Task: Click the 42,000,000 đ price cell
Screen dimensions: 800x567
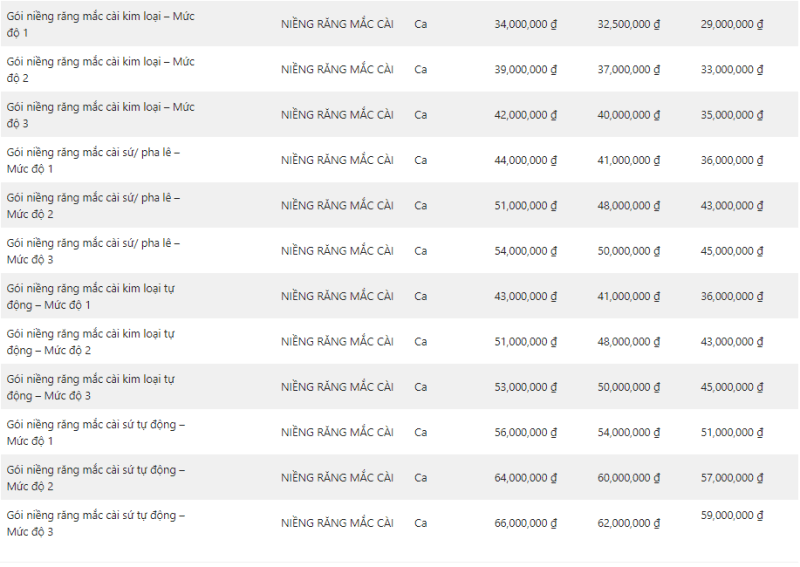Action: coord(525,115)
